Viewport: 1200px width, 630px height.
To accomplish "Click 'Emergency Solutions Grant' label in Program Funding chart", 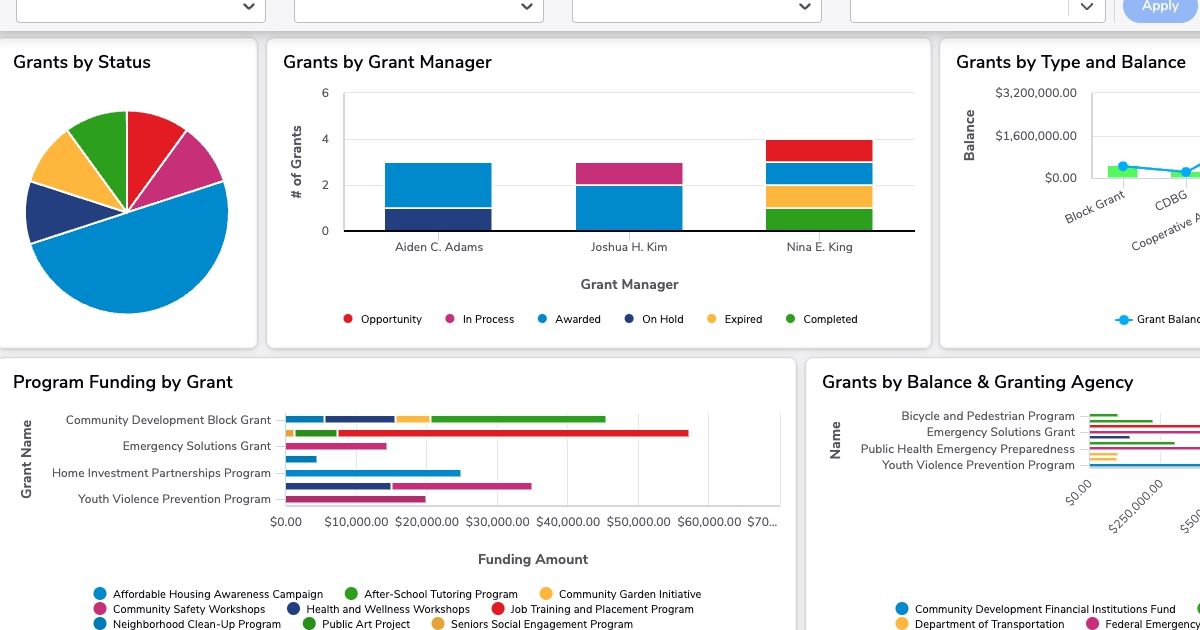I will (197, 446).
